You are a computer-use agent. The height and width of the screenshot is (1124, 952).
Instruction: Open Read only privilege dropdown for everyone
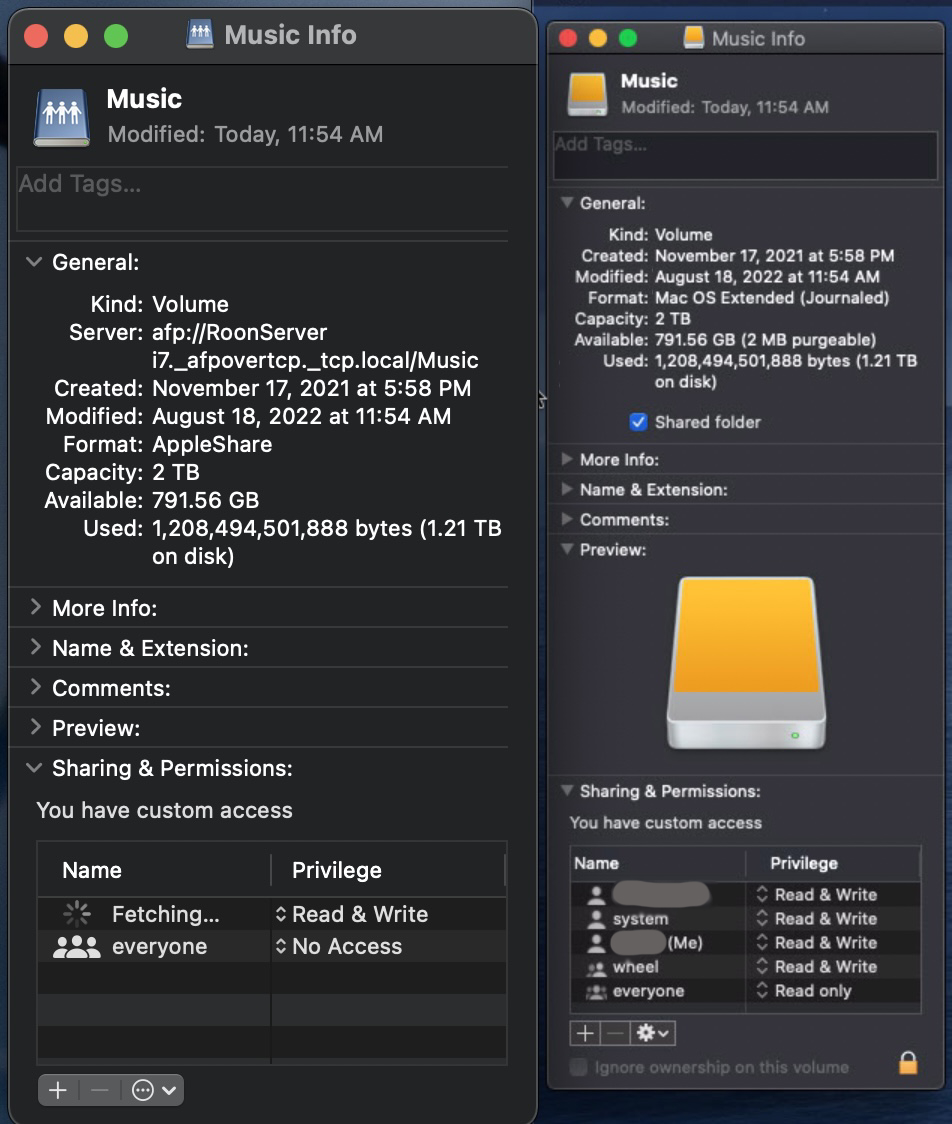pyautogui.click(x=804, y=991)
